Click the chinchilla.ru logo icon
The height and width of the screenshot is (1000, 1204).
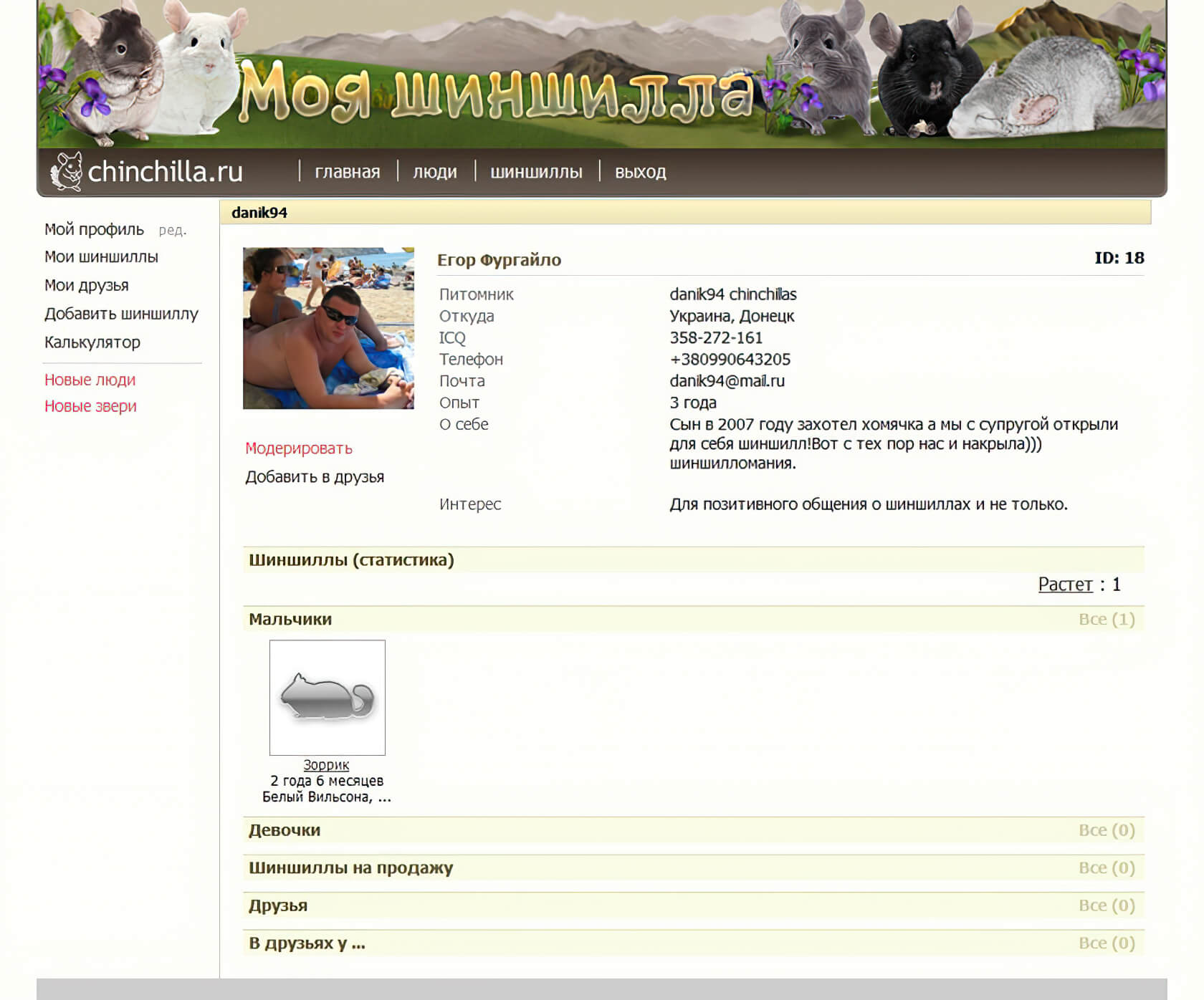click(67, 172)
